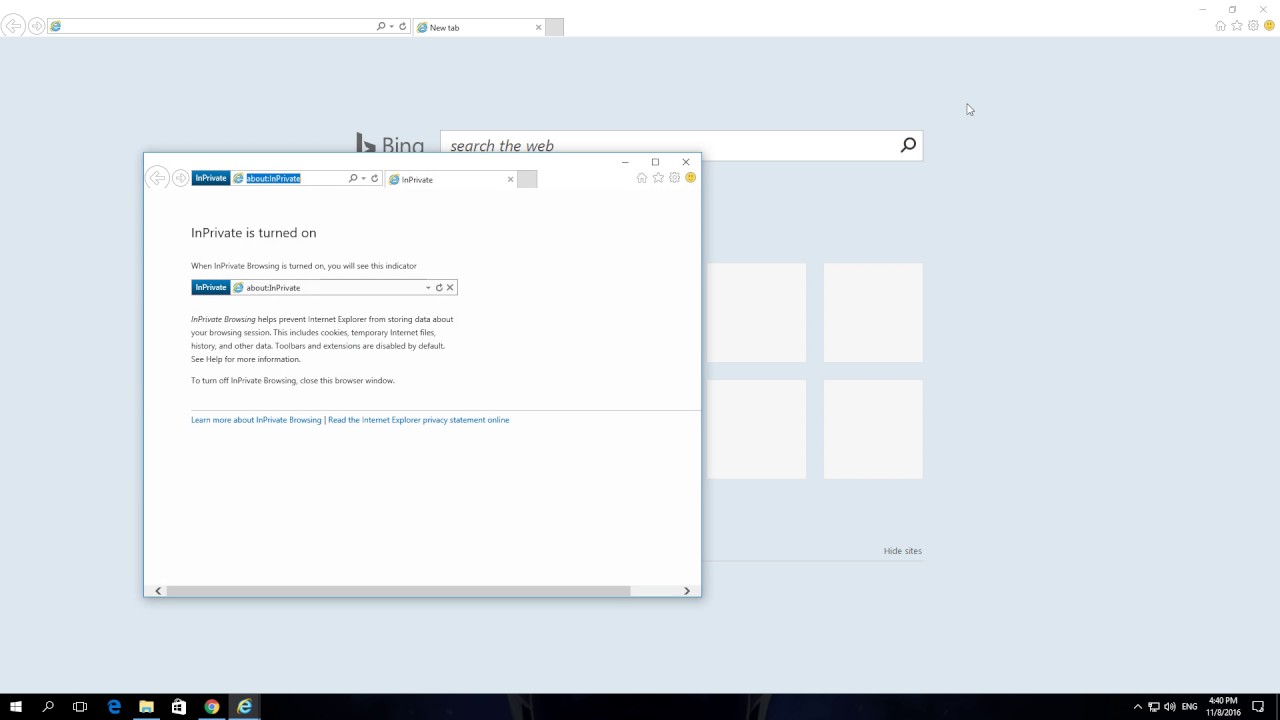Image resolution: width=1280 pixels, height=720 pixels.
Task: Maximize the InPrivate window
Action: (x=655, y=162)
